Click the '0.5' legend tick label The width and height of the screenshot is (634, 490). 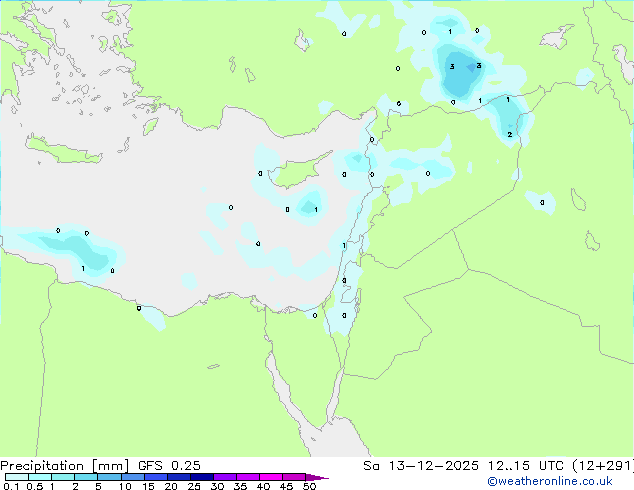[x=34, y=486]
